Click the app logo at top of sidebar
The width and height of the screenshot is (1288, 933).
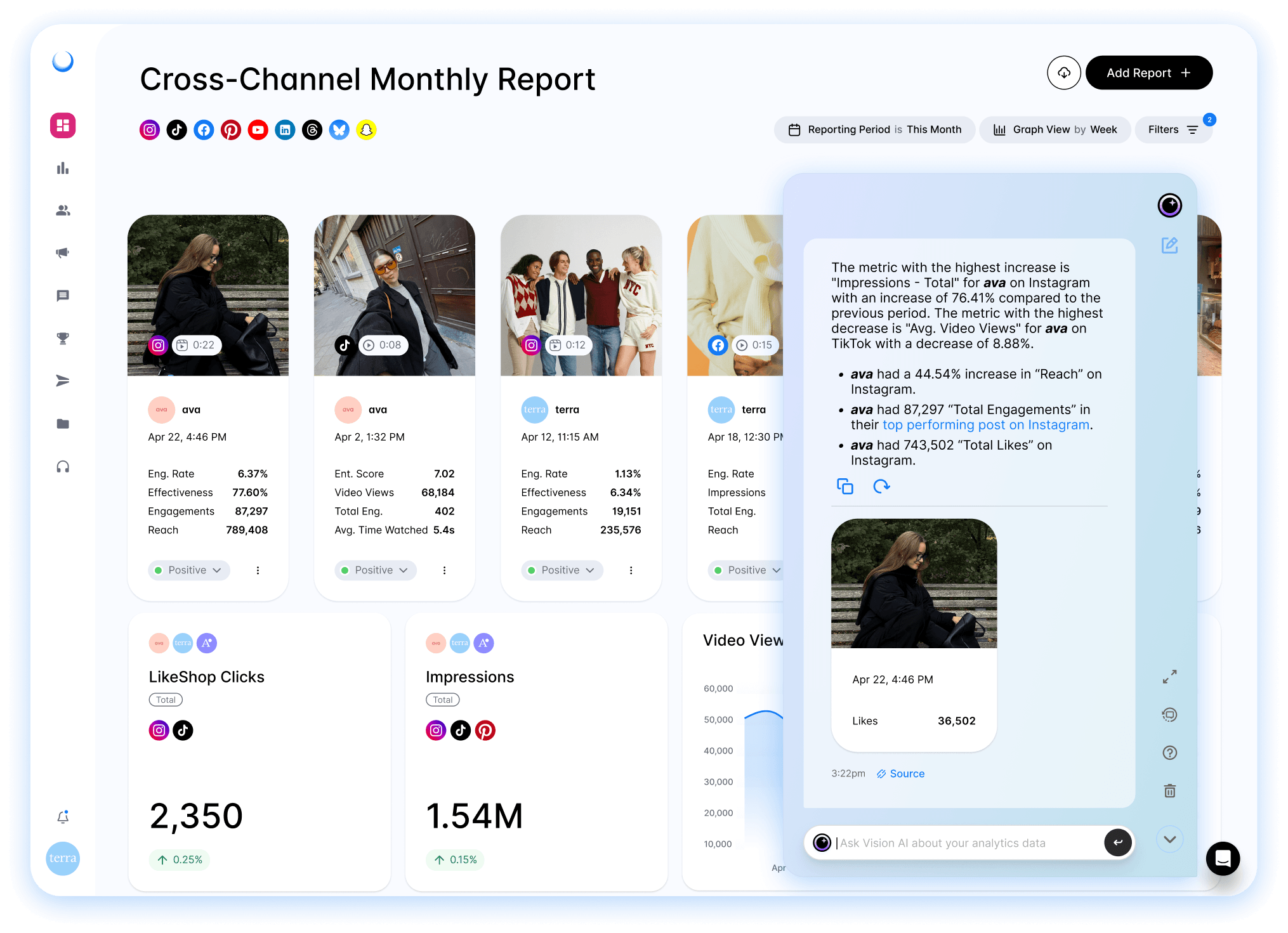pos(63,62)
